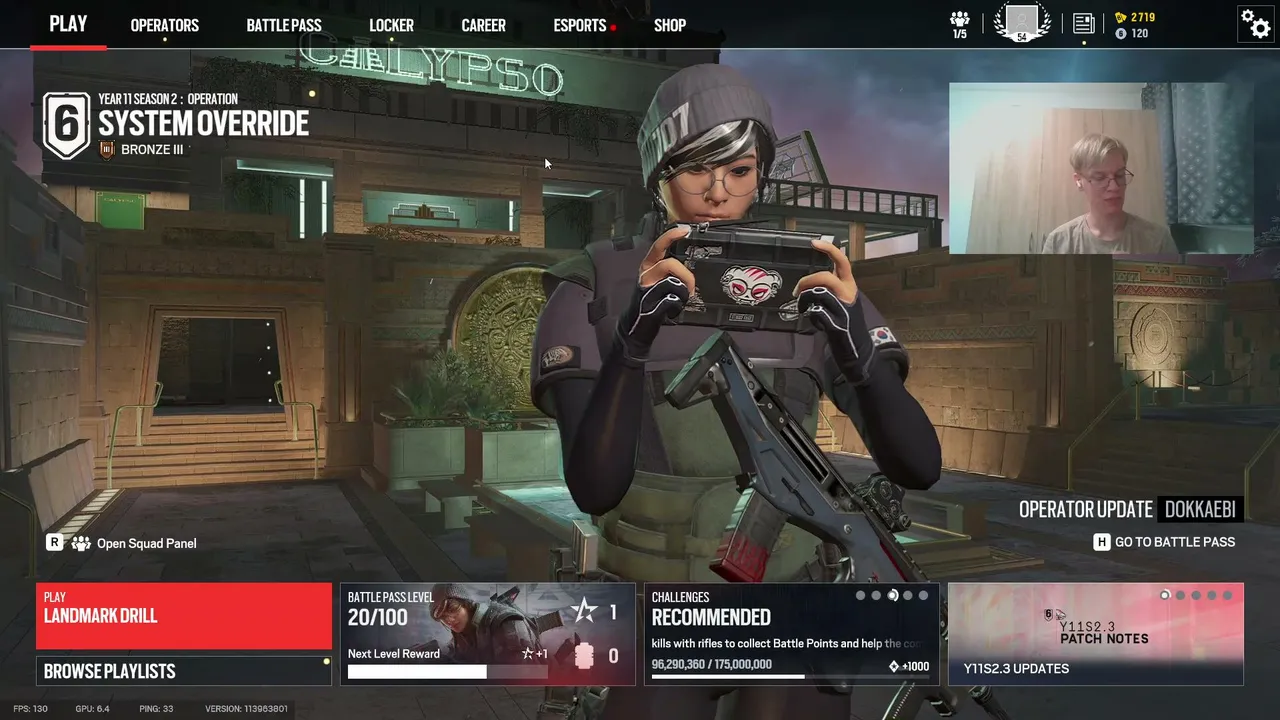Select the active first Patch Notes carousel dot
Viewport: 1280px width, 720px height.
(1165, 596)
